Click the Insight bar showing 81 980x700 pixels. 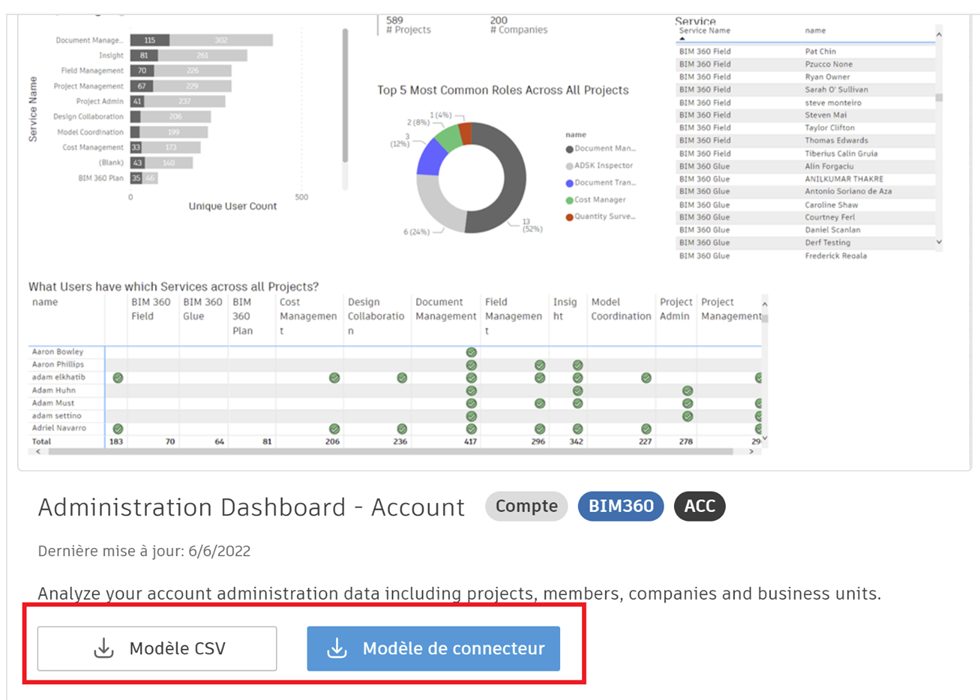pos(144,56)
